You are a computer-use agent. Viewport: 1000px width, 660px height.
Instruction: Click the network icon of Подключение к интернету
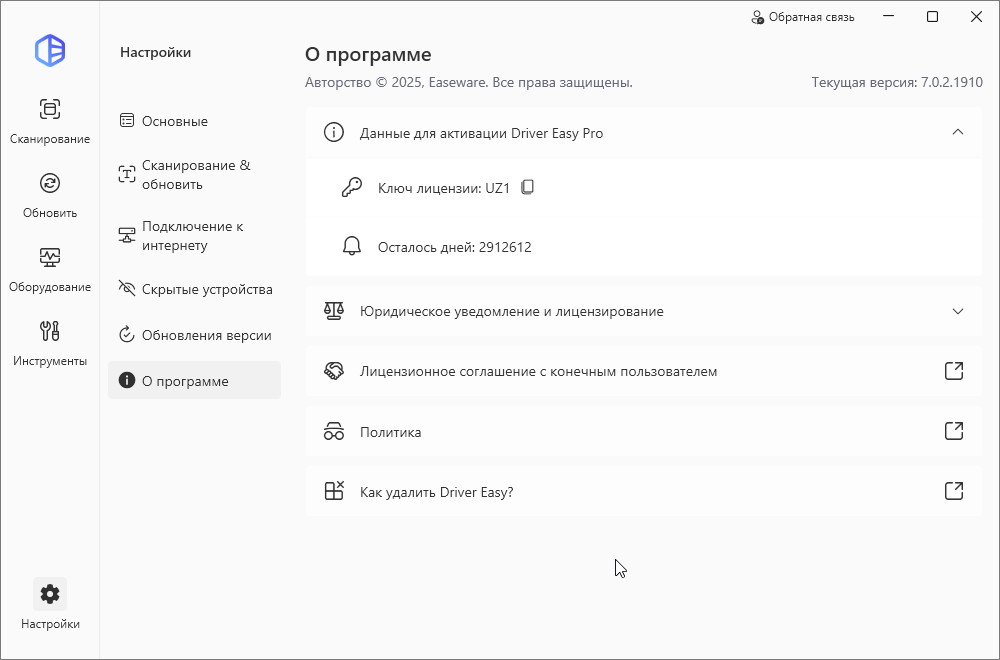click(x=127, y=235)
